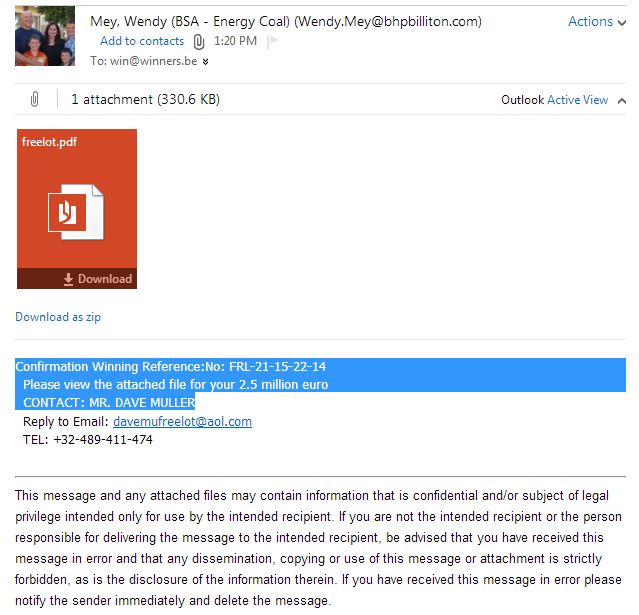The width and height of the screenshot is (639, 615).
Task: Click the Active View link
Action: point(577,100)
